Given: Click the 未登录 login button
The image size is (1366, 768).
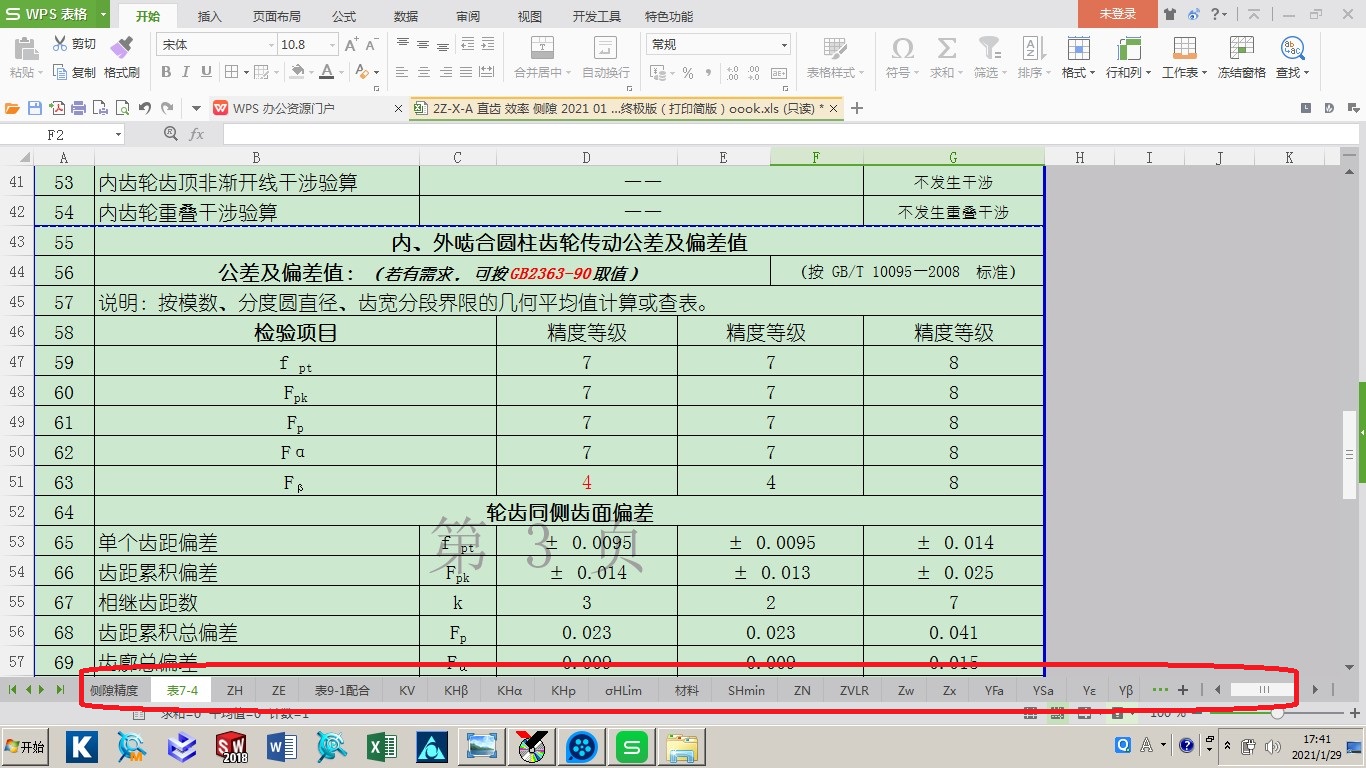Looking at the screenshot, I should 1117,14.
